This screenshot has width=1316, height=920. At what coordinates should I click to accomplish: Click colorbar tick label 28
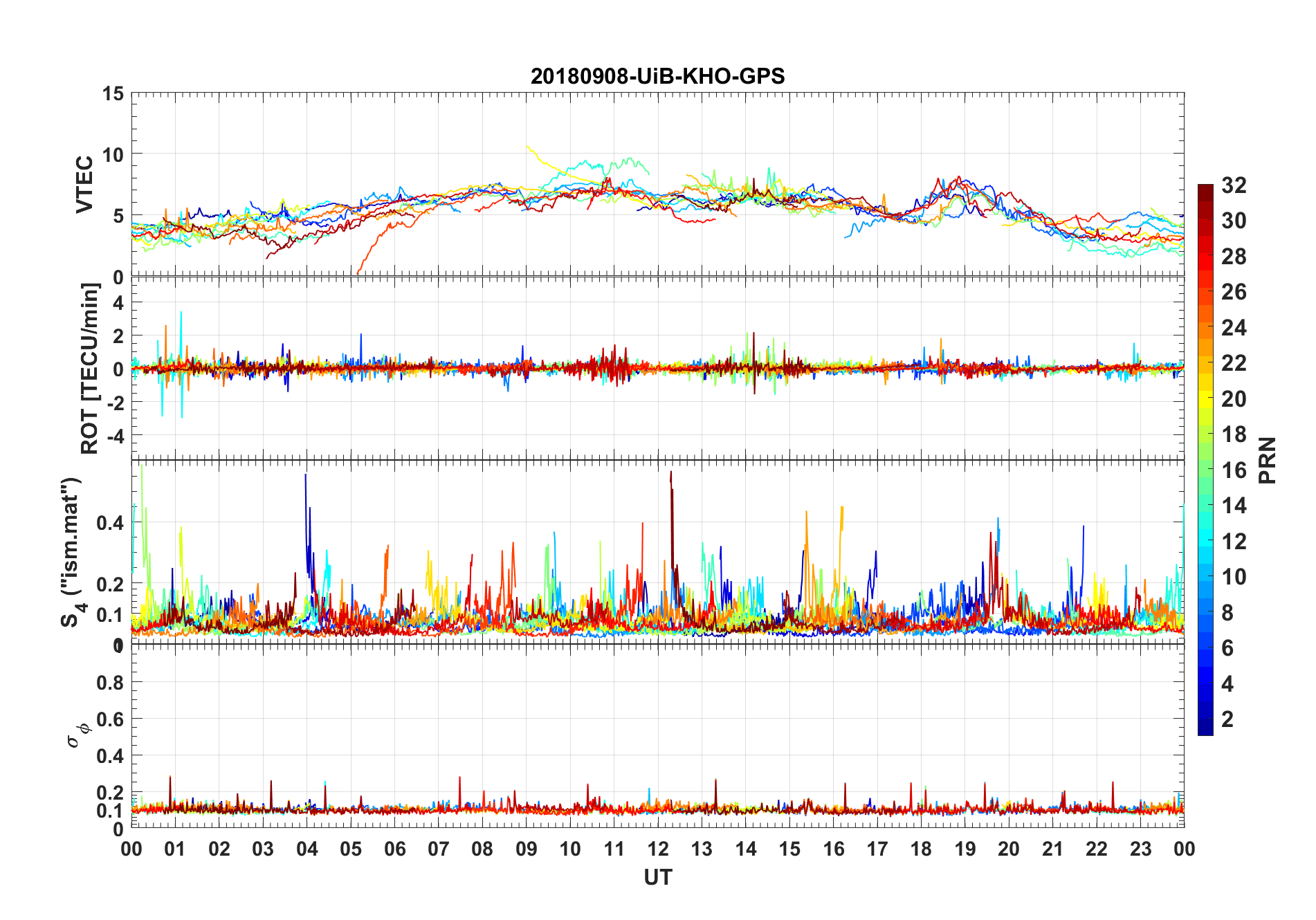pyautogui.click(x=1234, y=257)
